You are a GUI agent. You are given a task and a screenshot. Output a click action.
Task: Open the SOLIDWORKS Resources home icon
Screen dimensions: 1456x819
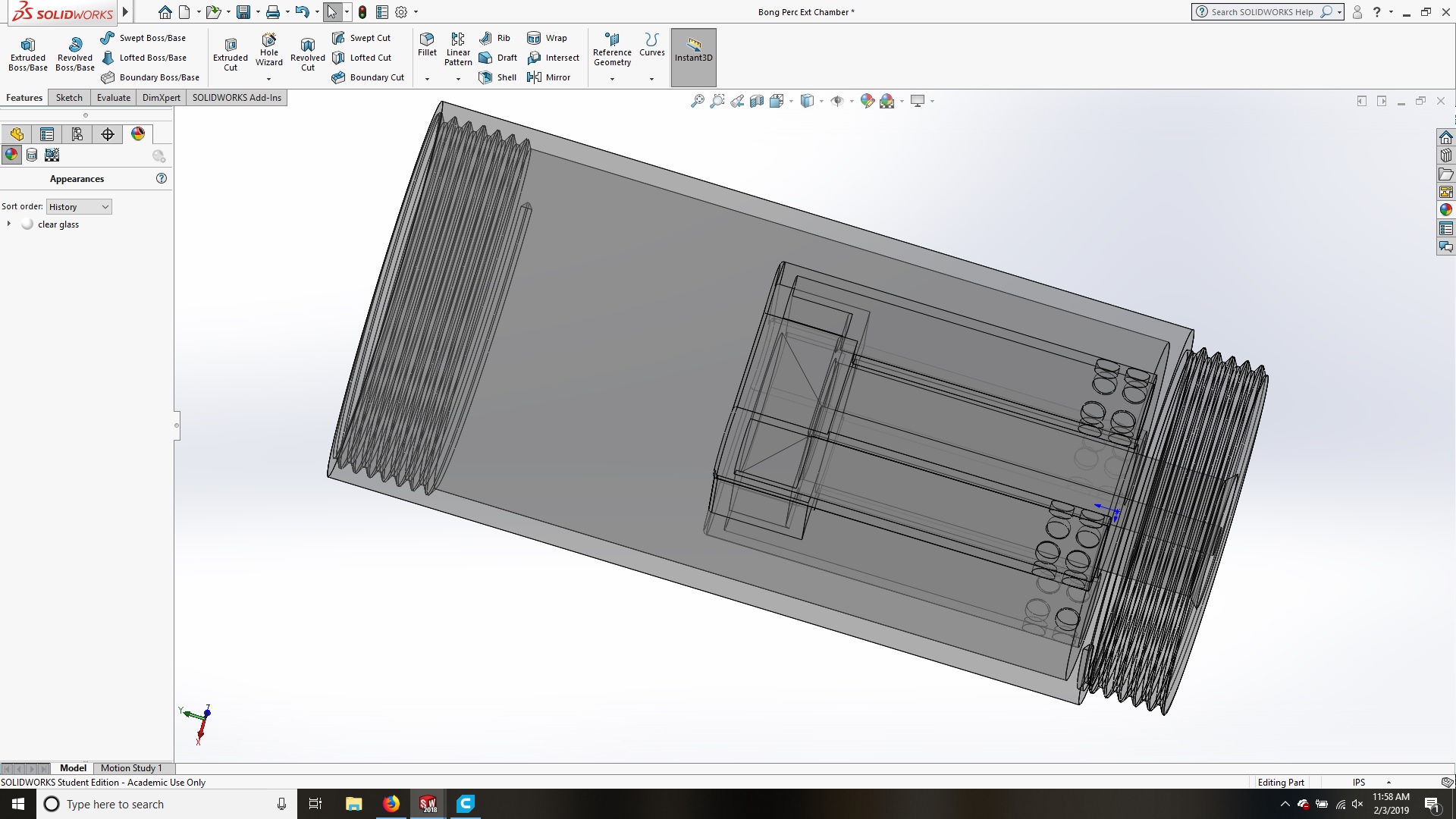[x=1446, y=137]
